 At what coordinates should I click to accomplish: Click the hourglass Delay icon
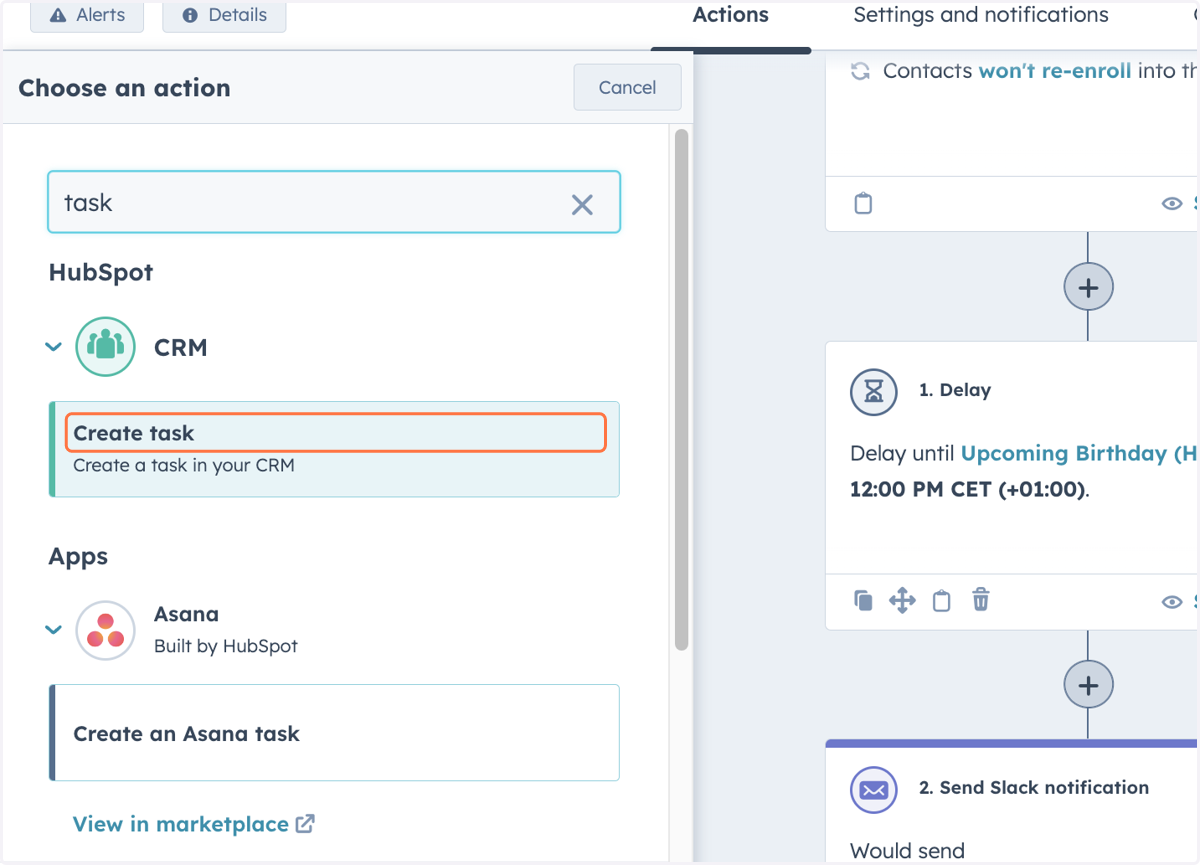tap(874, 390)
